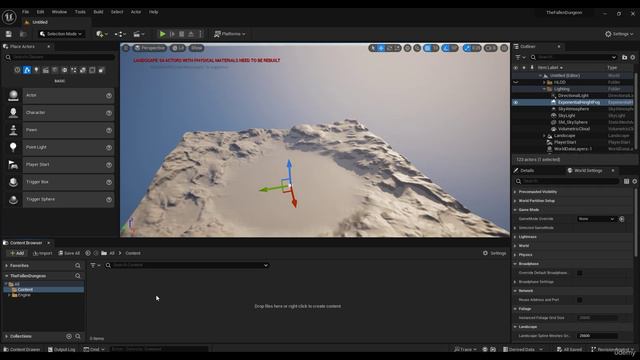Open the Selection Mode dropdown
Image resolution: width=640 pixels, height=360 pixels.
point(61,34)
